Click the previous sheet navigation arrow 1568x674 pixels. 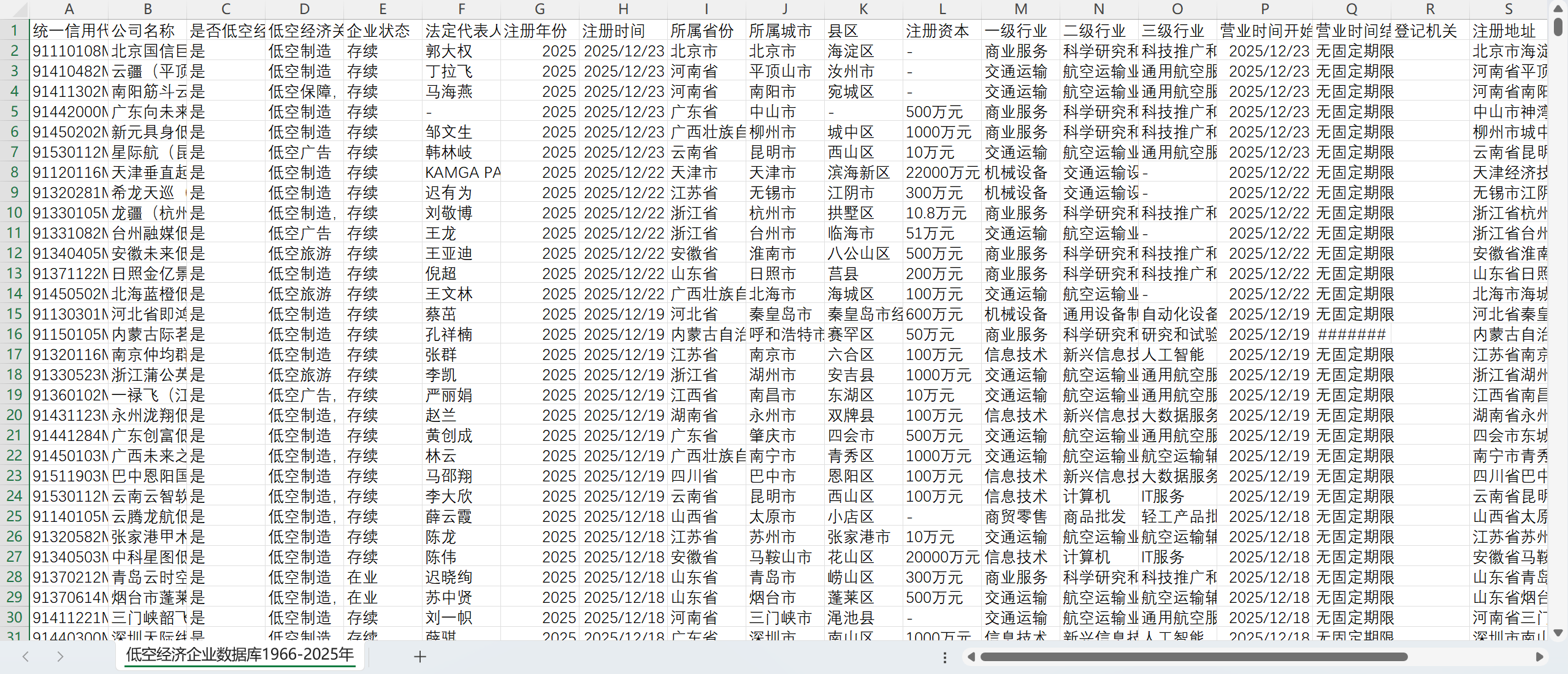pos(26,657)
